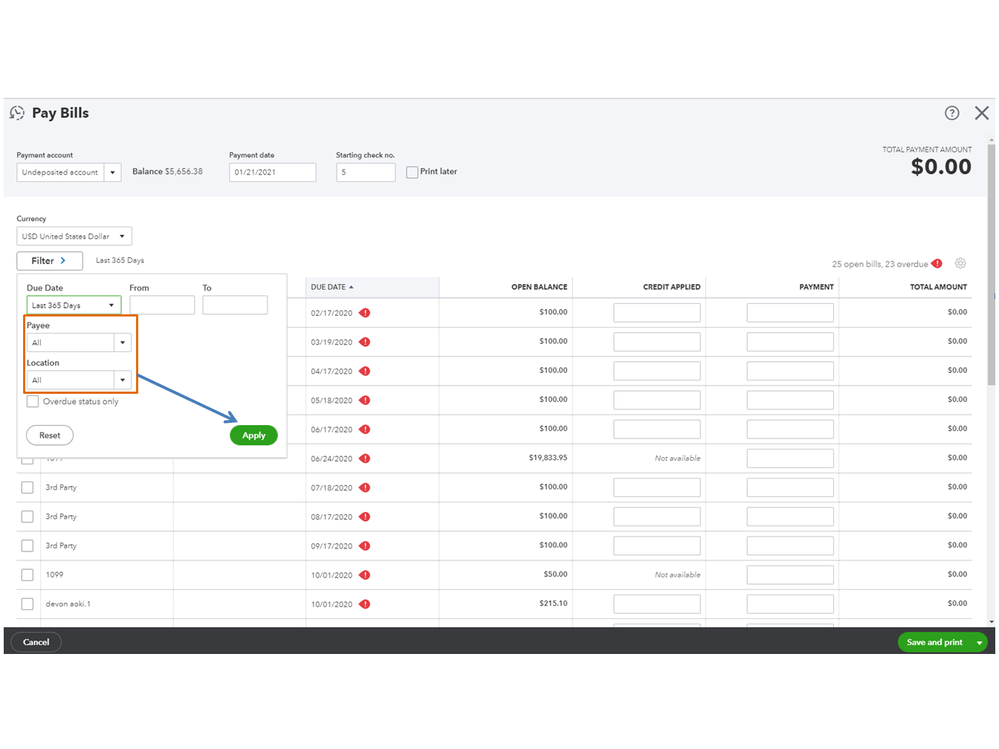Image resolution: width=999 pixels, height=749 pixels.
Task: Click the Pay Bills history clock icon
Action: point(17,113)
